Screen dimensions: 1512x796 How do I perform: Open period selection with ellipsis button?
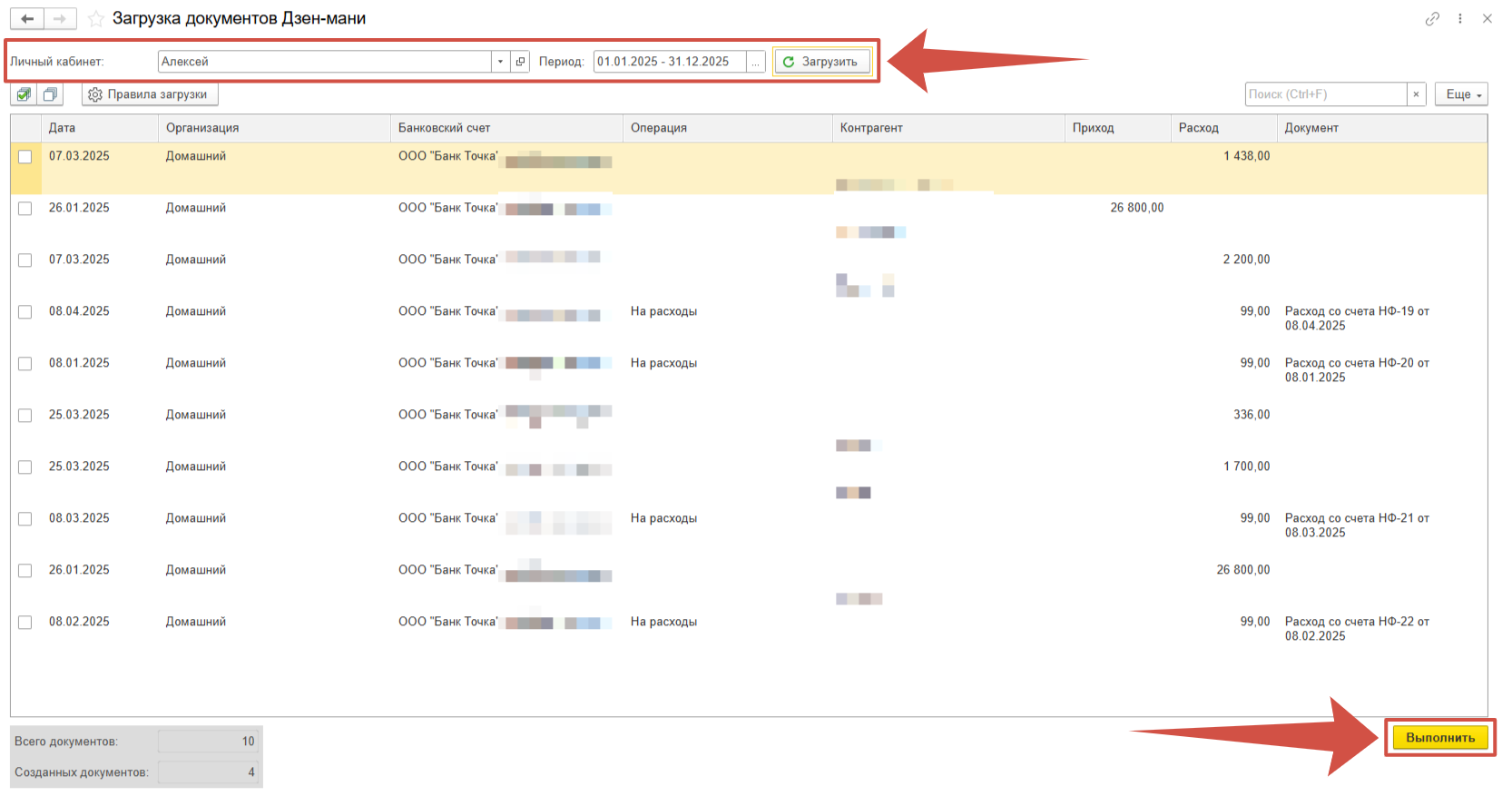[x=755, y=62]
